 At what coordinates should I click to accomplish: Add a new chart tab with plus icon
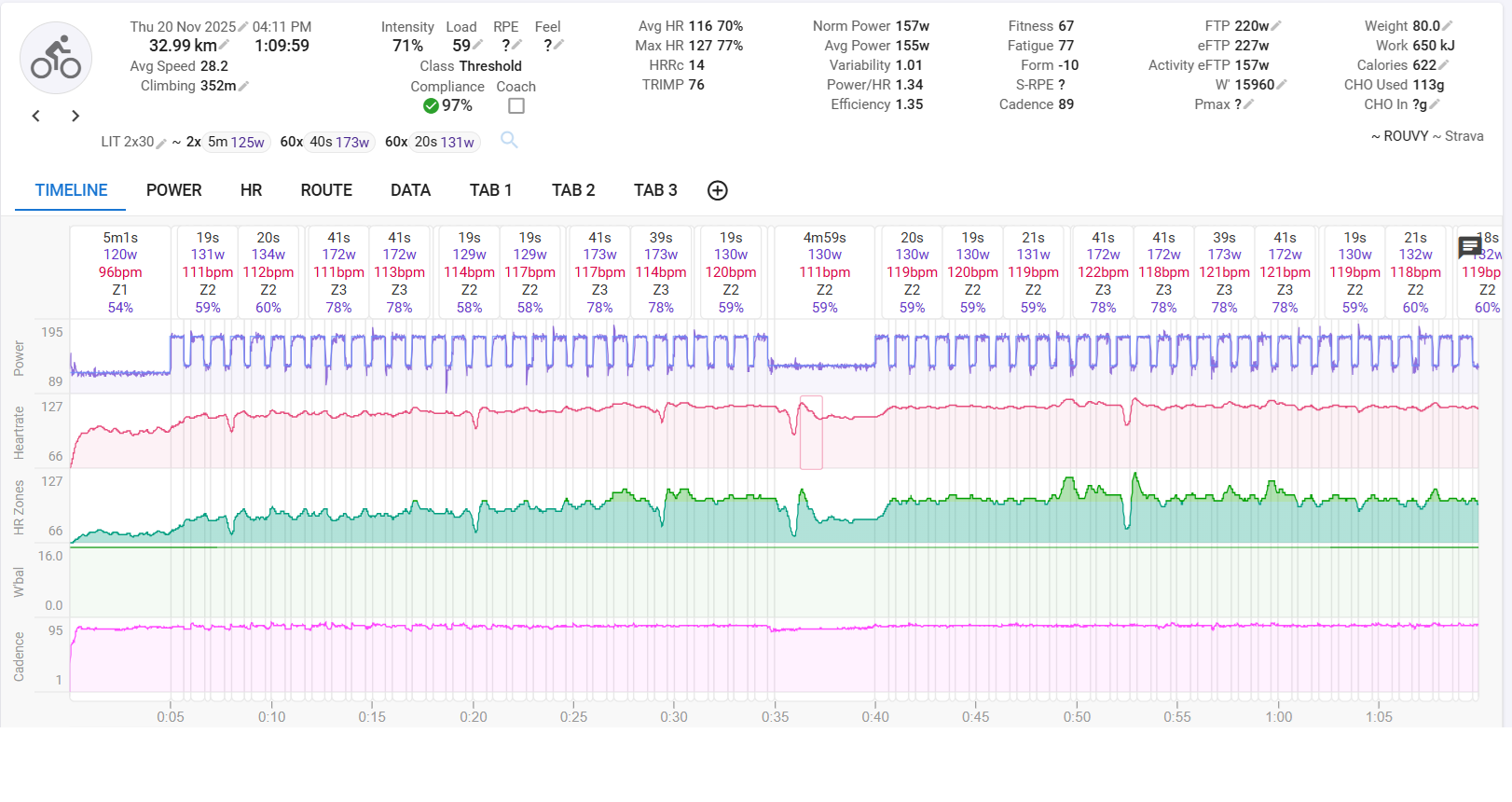(x=717, y=190)
